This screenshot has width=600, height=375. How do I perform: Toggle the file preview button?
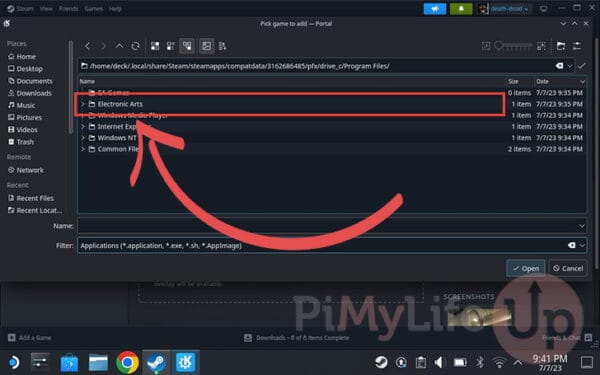click(207, 46)
